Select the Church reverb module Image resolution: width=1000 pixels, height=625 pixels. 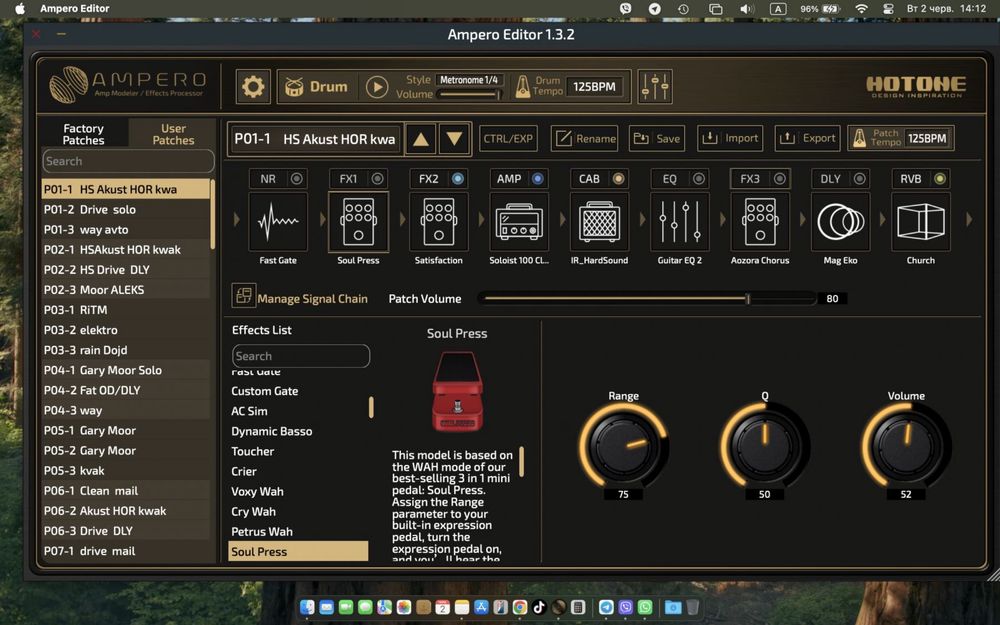pos(921,222)
